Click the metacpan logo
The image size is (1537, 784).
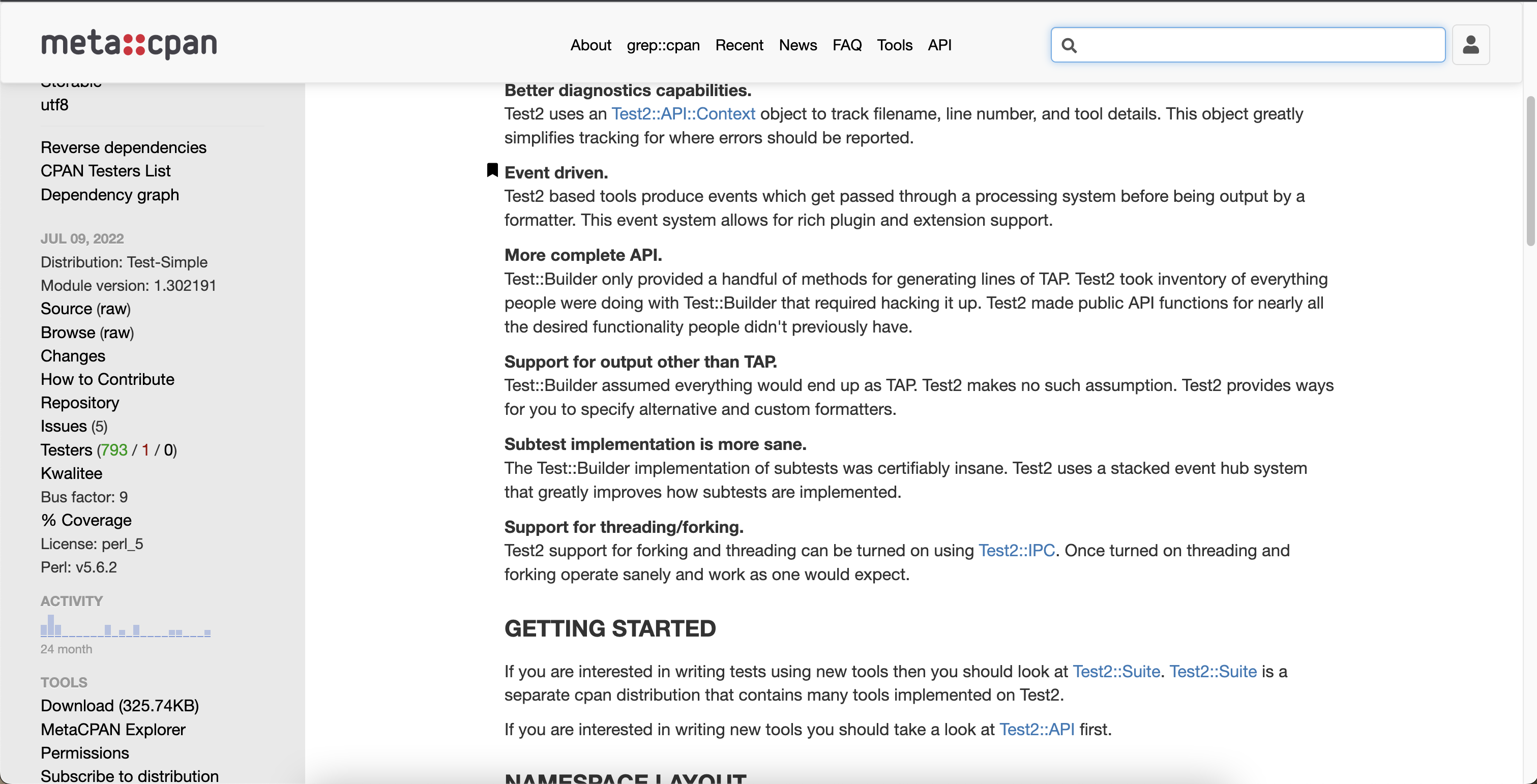click(129, 45)
